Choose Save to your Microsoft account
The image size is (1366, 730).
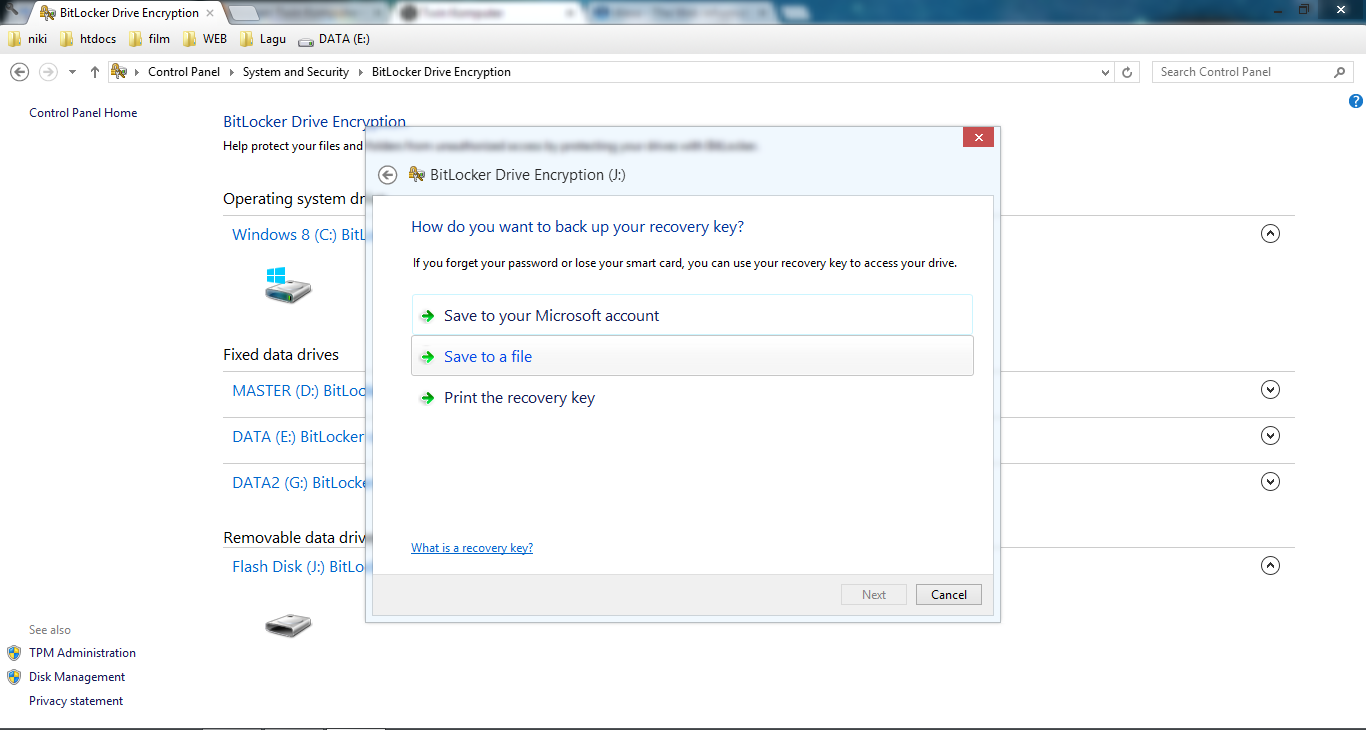tap(692, 315)
